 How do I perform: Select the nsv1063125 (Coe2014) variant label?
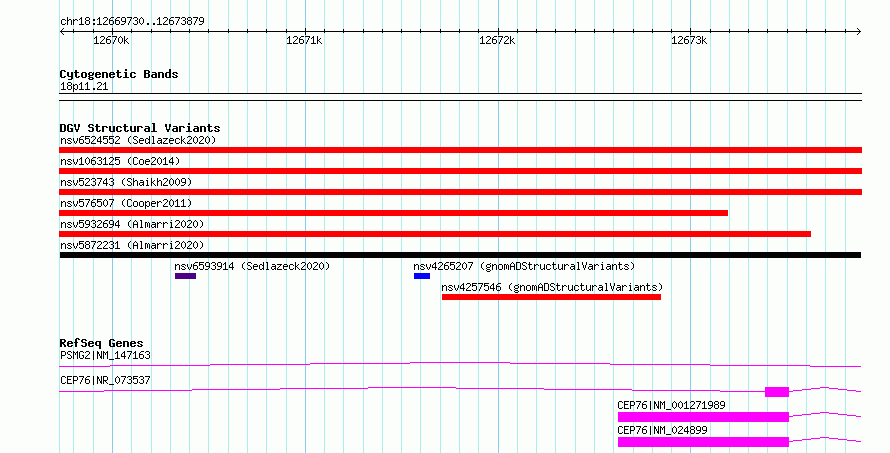point(120,161)
